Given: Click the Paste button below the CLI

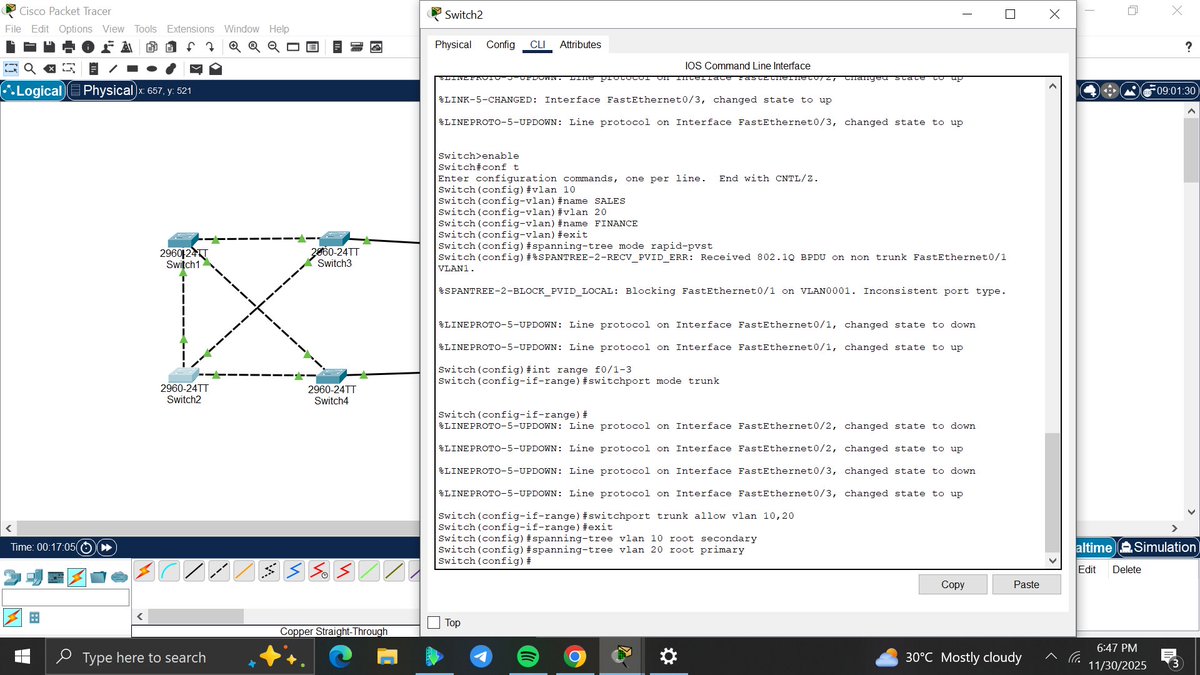Looking at the screenshot, I should [1026, 584].
